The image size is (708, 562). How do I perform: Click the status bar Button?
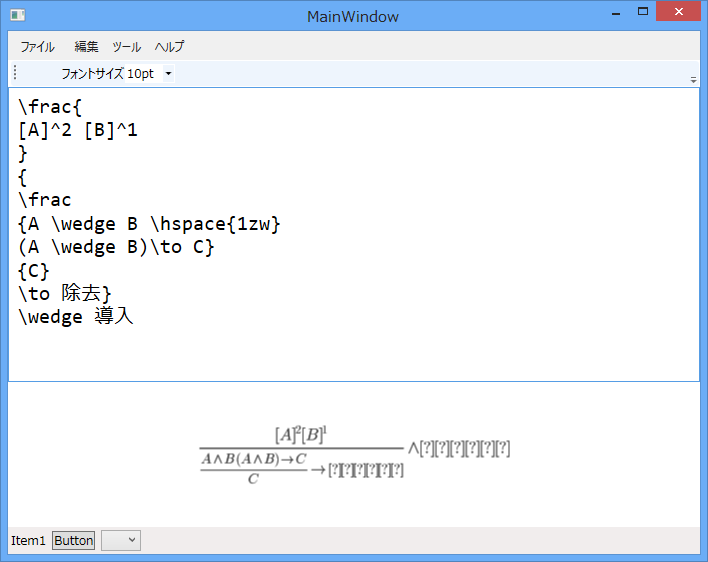pyautogui.click(x=74, y=540)
